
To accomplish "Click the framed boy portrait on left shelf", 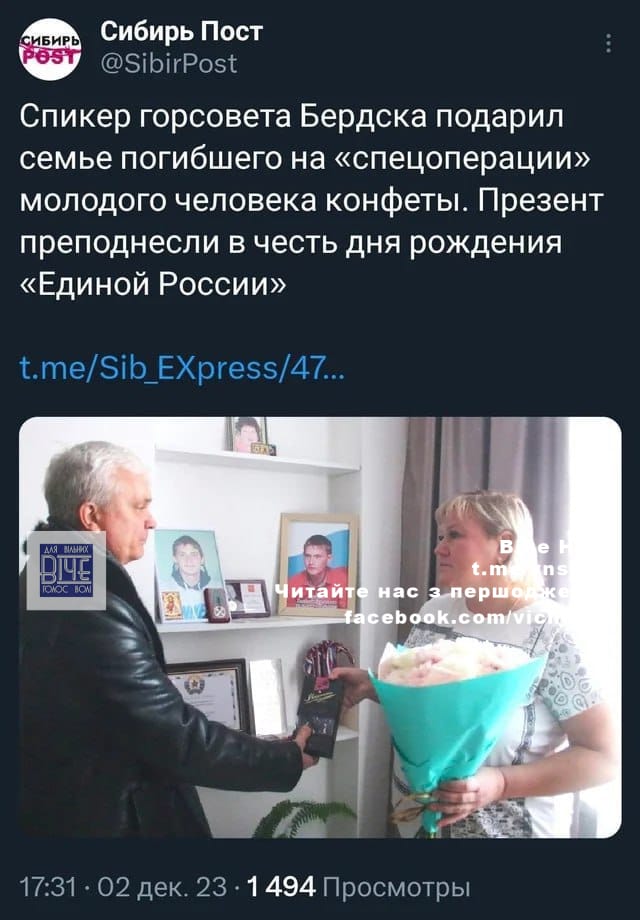I will 188,574.
